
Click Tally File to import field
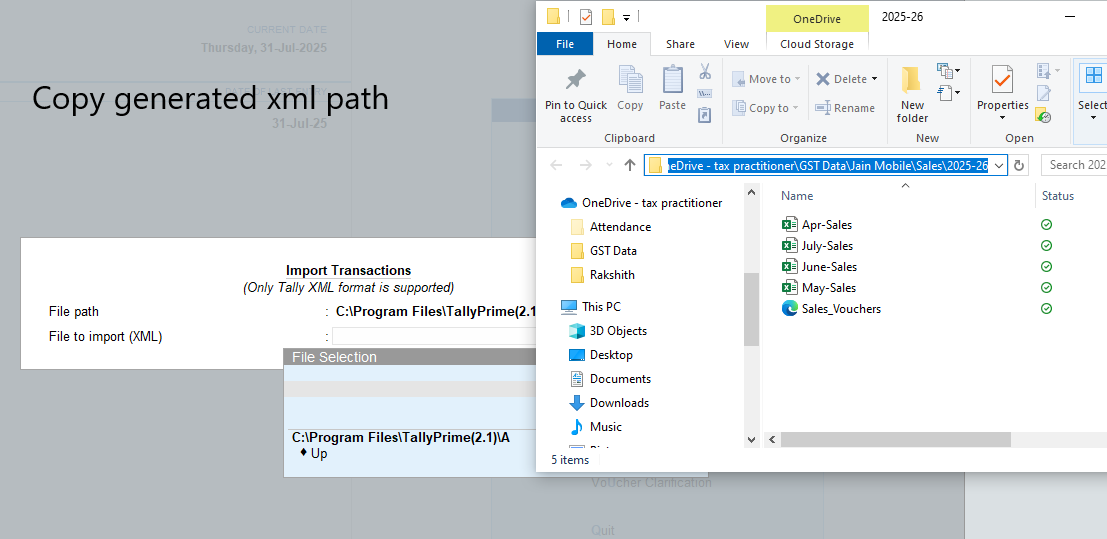coord(433,336)
